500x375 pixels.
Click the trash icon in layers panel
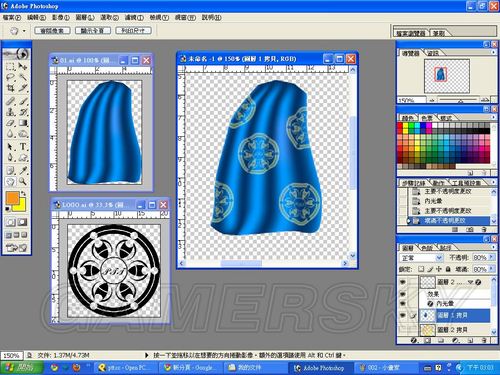(484, 340)
